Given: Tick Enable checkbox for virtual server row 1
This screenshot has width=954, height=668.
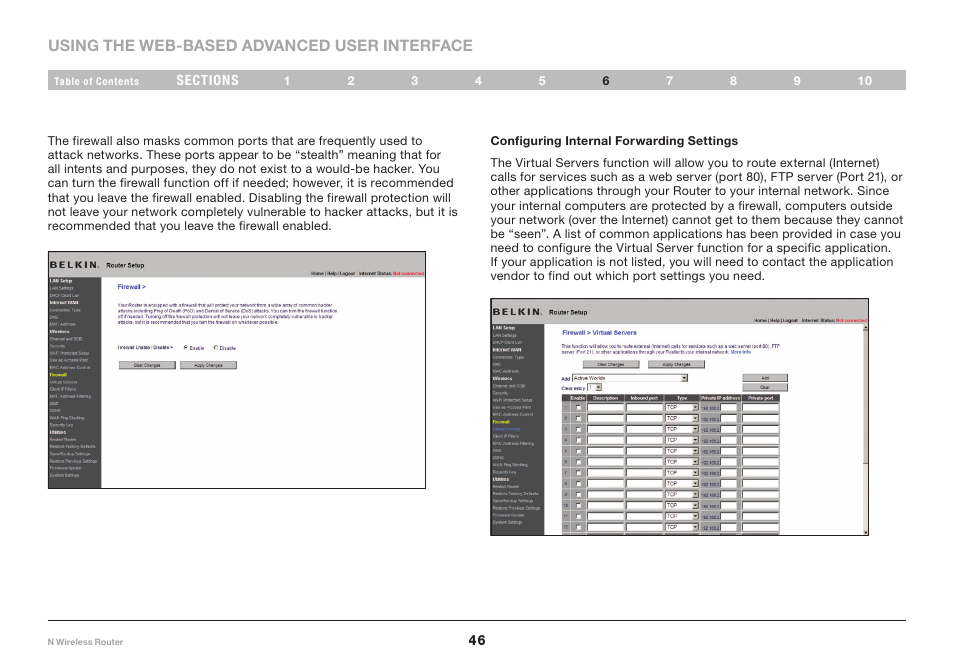Looking at the screenshot, I should click(x=578, y=408).
